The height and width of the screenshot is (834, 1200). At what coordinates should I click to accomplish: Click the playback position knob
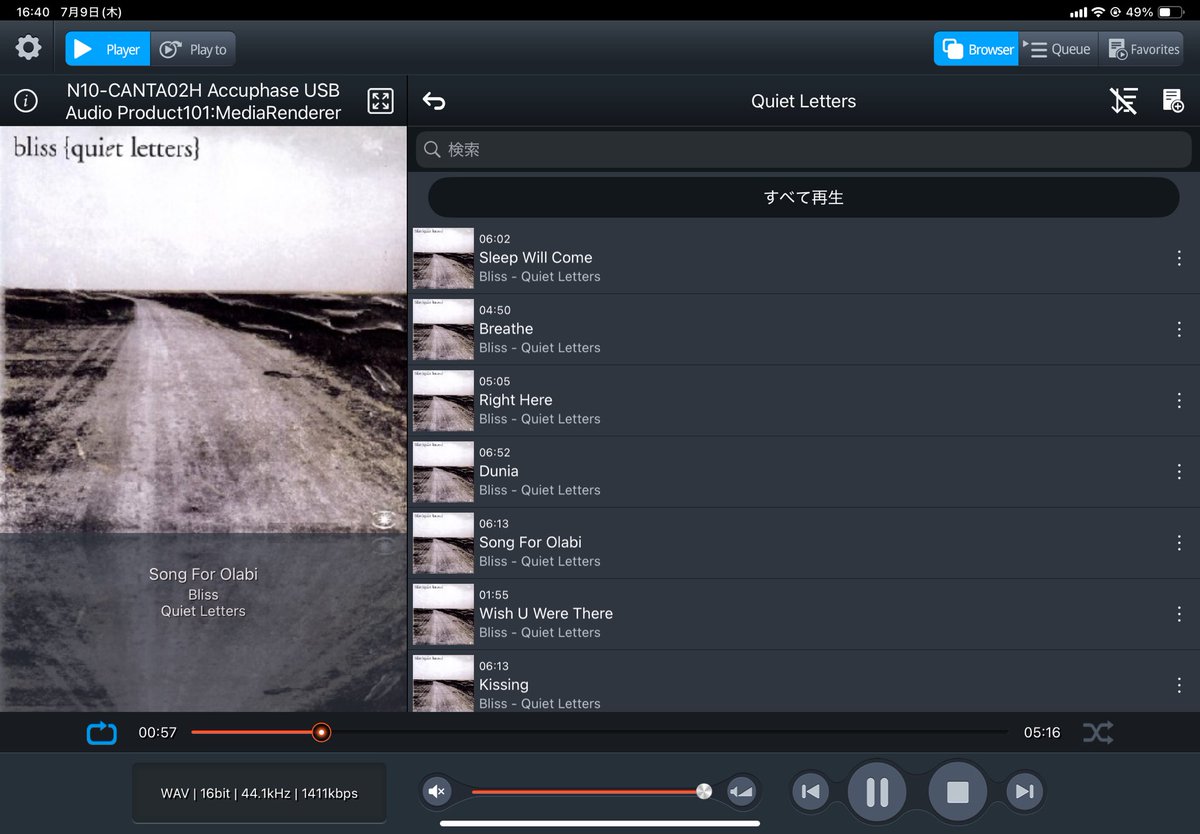coord(321,733)
